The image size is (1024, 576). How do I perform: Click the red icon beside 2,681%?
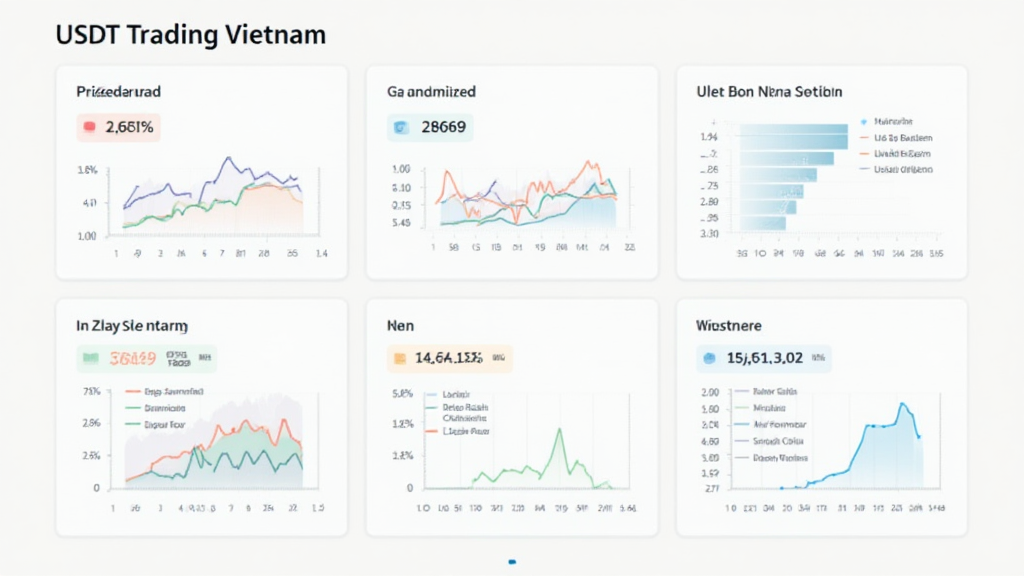(x=89, y=127)
